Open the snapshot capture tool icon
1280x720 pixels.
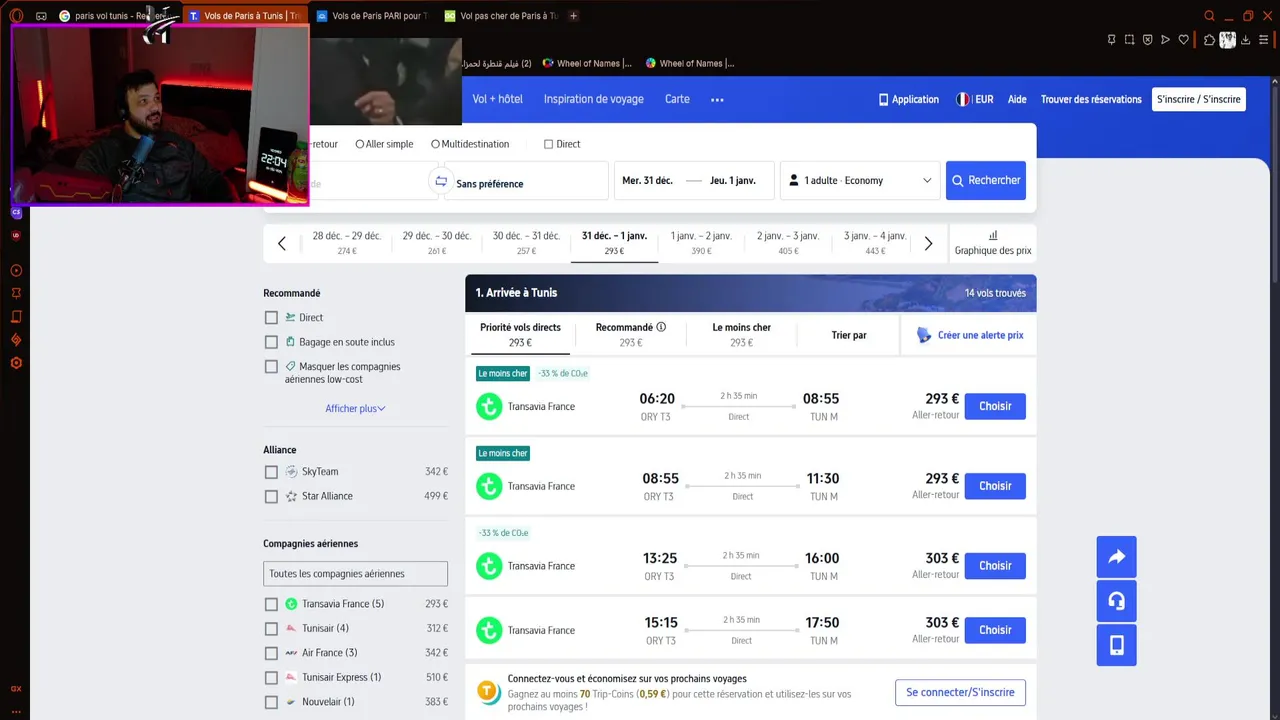1129,40
